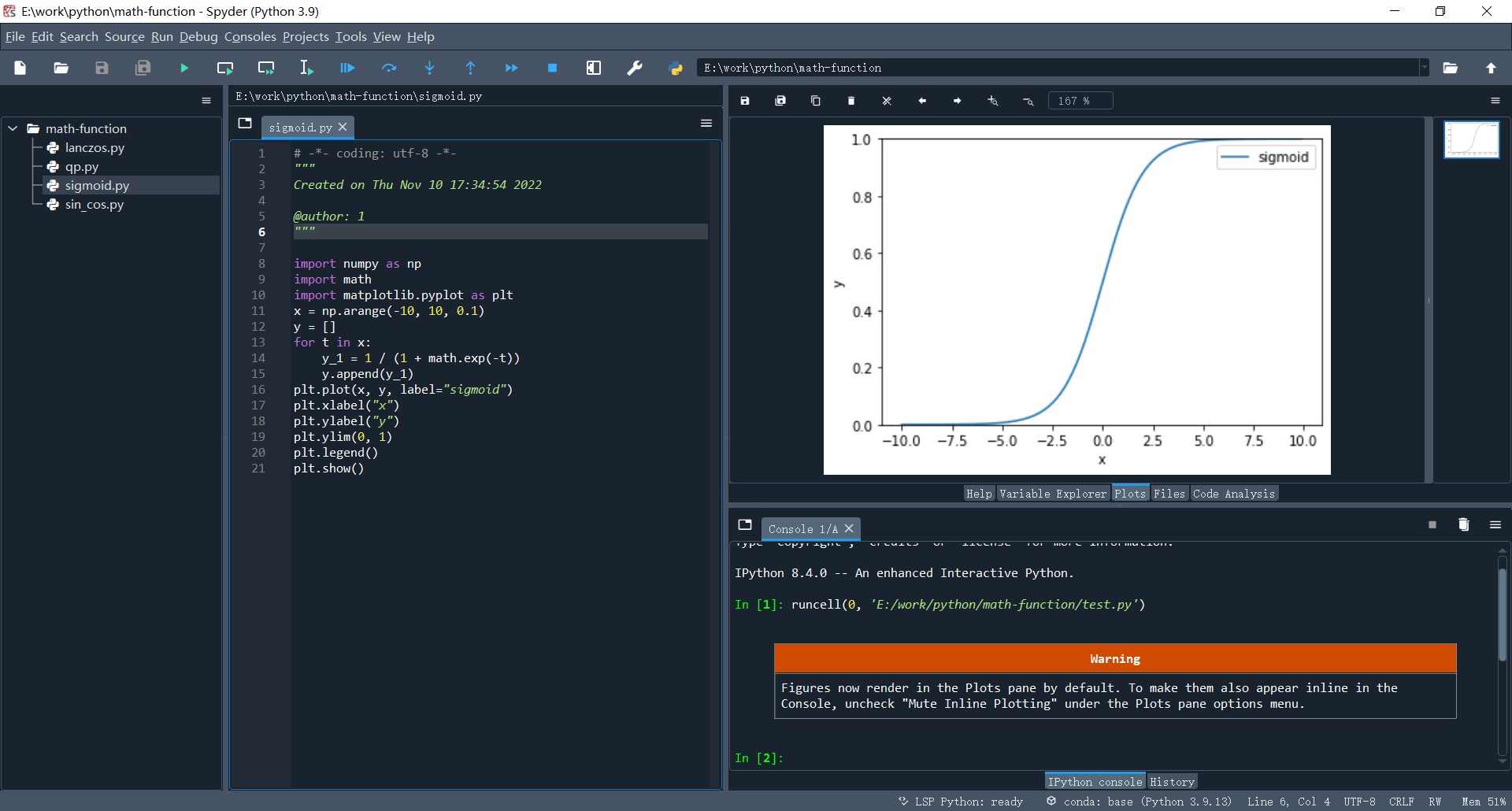
Task: Click the Stop debugging square icon
Action: click(552, 69)
